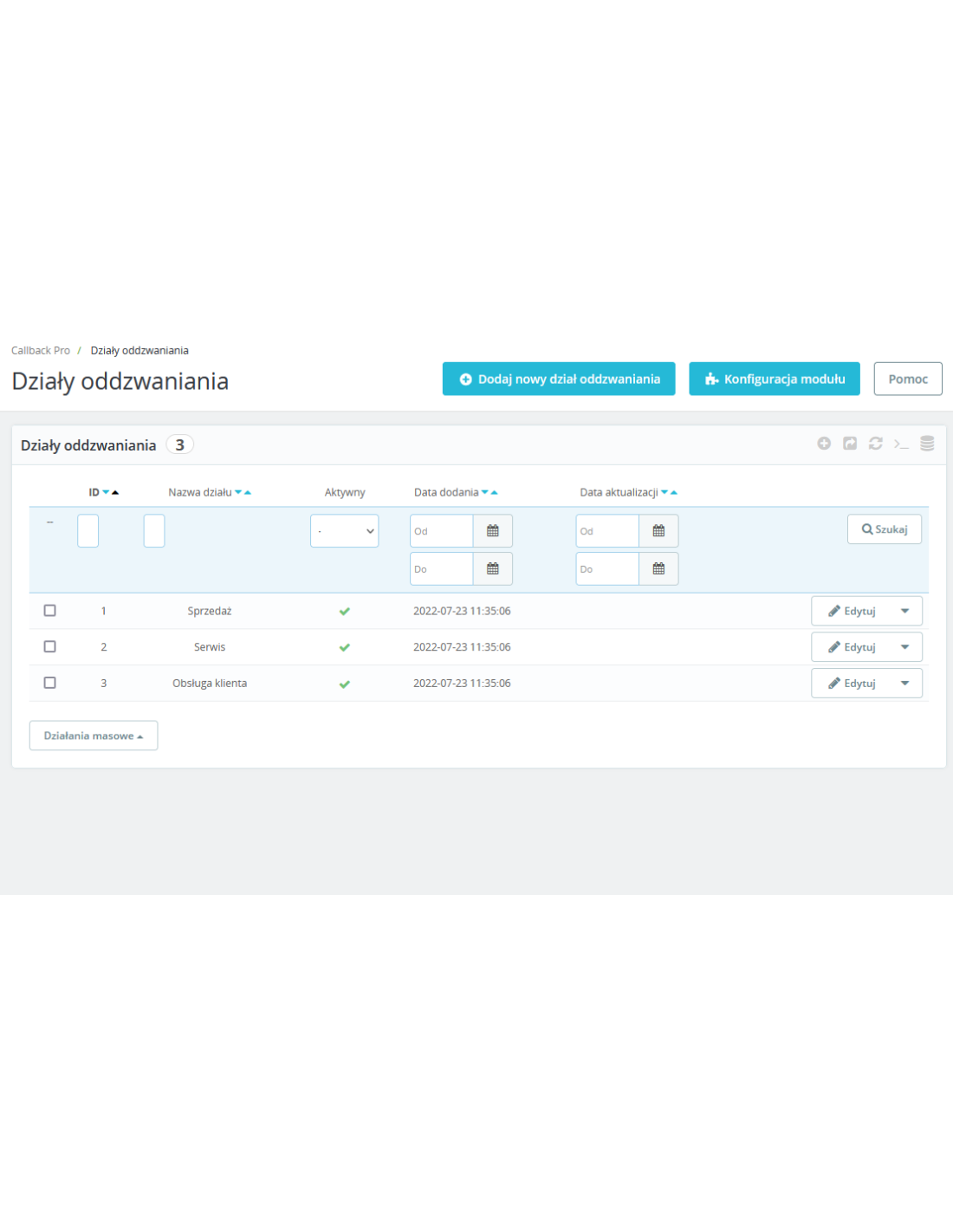Open Konfiguracja modułu
Viewport: 953px width, 1232px height.
click(x=775, y=379)
